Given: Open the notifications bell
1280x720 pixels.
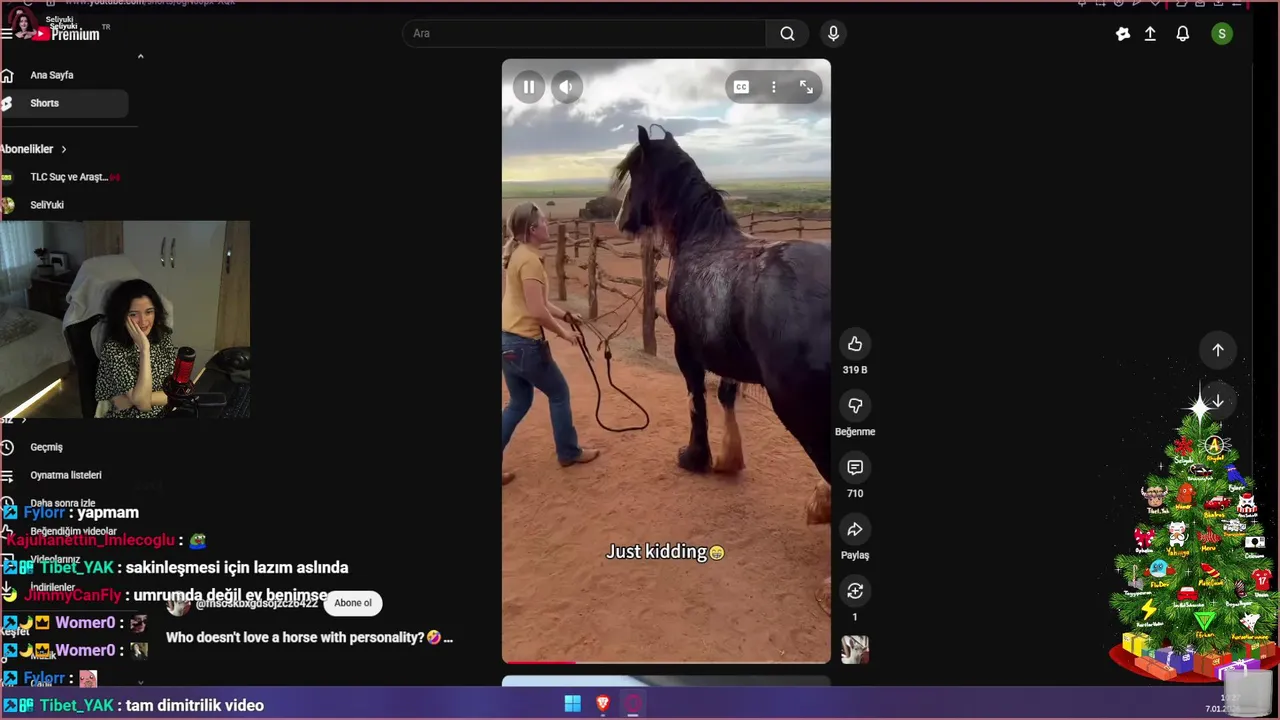Looking at the screenshot, I should tap(1183, 34).
